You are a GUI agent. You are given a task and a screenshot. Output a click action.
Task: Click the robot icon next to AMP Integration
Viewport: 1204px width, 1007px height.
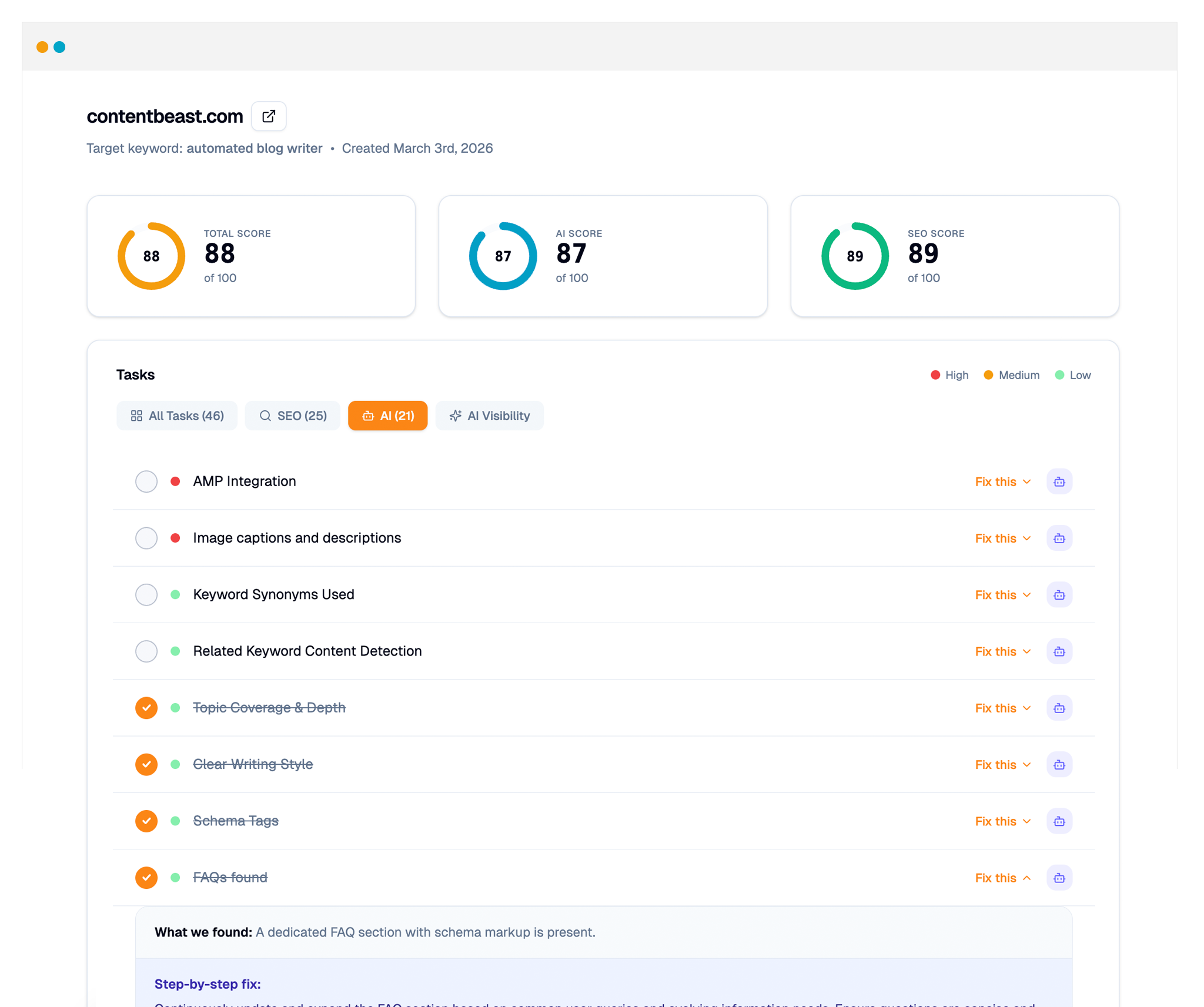(x=1059, y=481)
